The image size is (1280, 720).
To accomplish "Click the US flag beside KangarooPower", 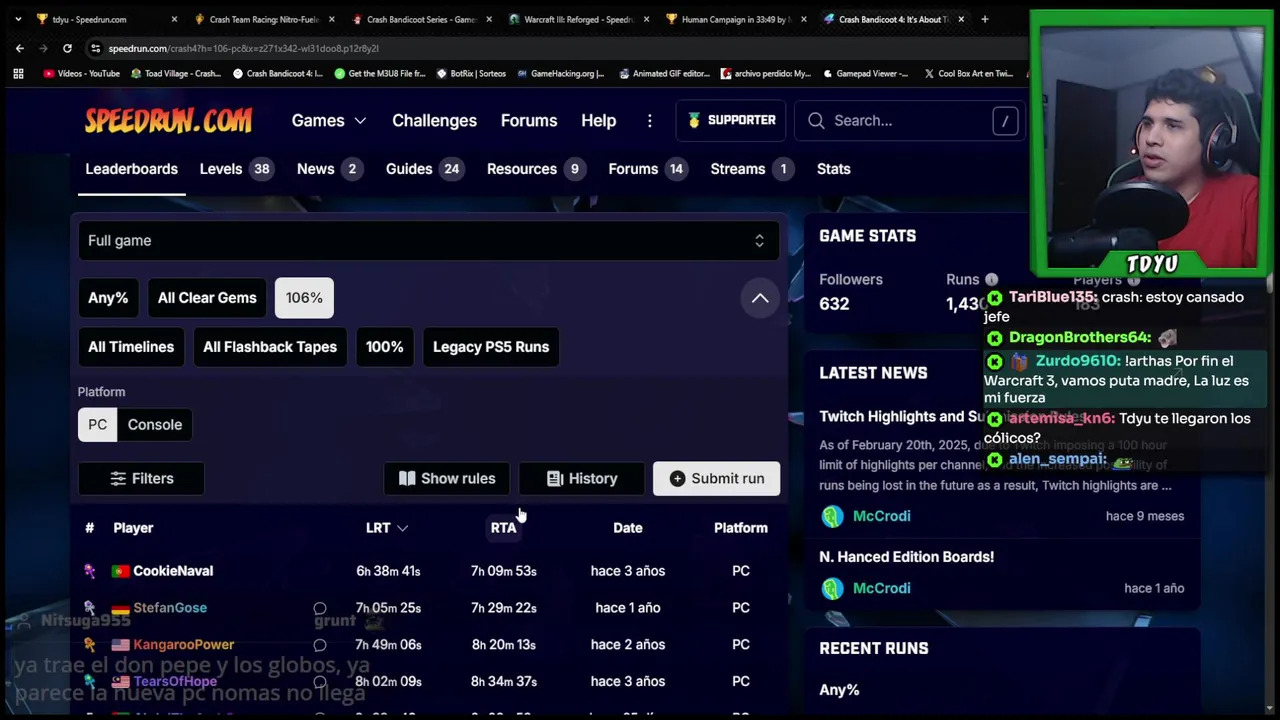I will point(120,645).
